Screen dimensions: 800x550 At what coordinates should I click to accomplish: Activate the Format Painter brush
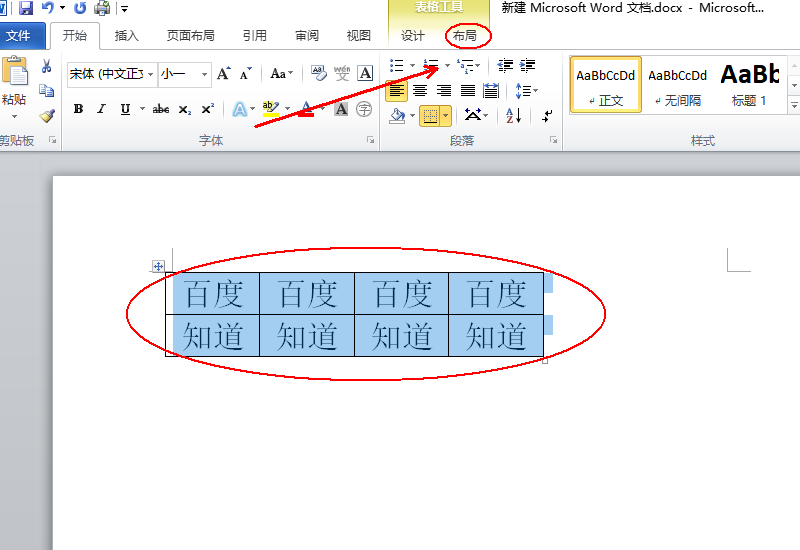click(x=46, y=116)
